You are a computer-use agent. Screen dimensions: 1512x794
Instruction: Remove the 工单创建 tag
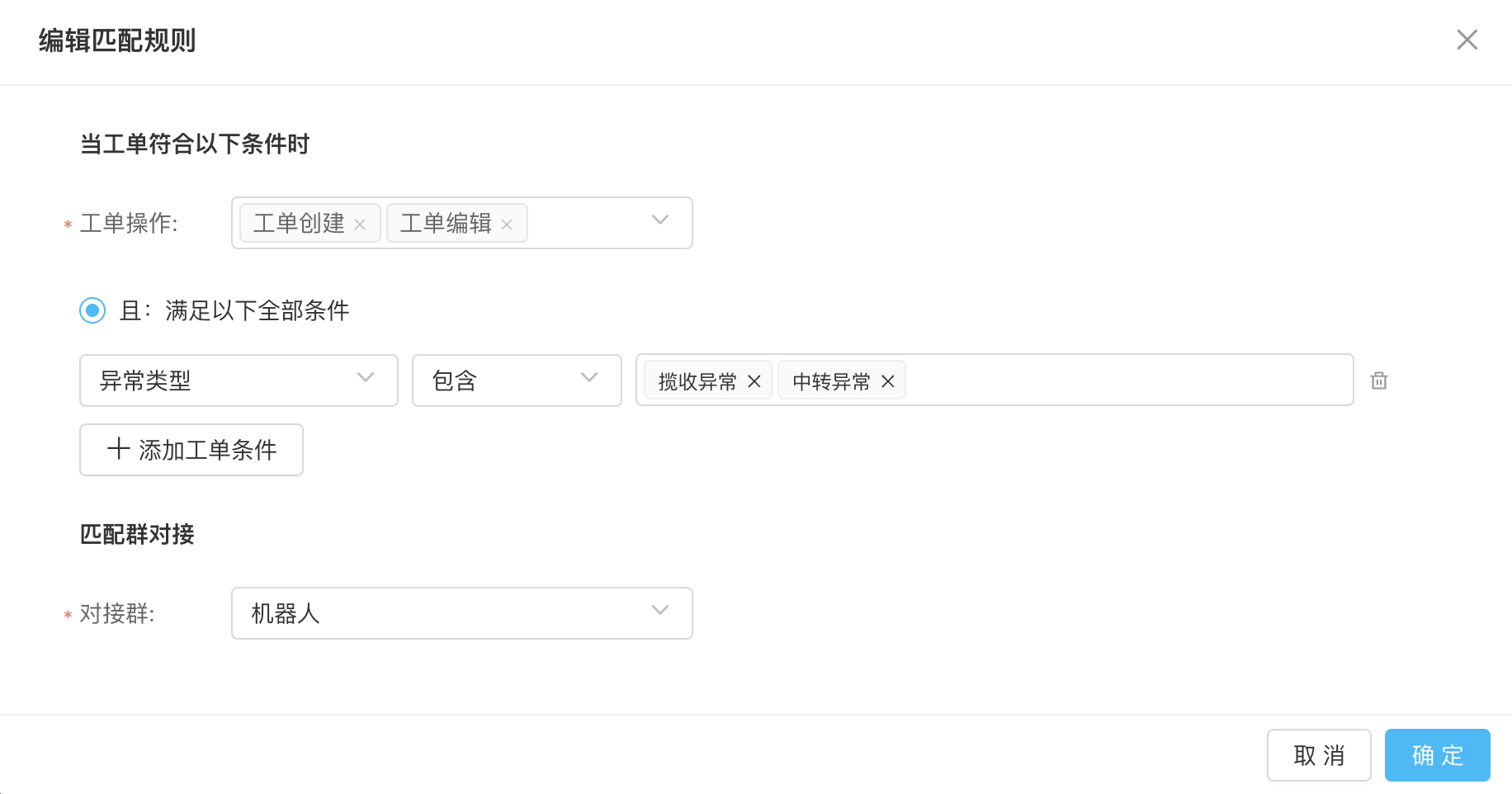(360, 224)
